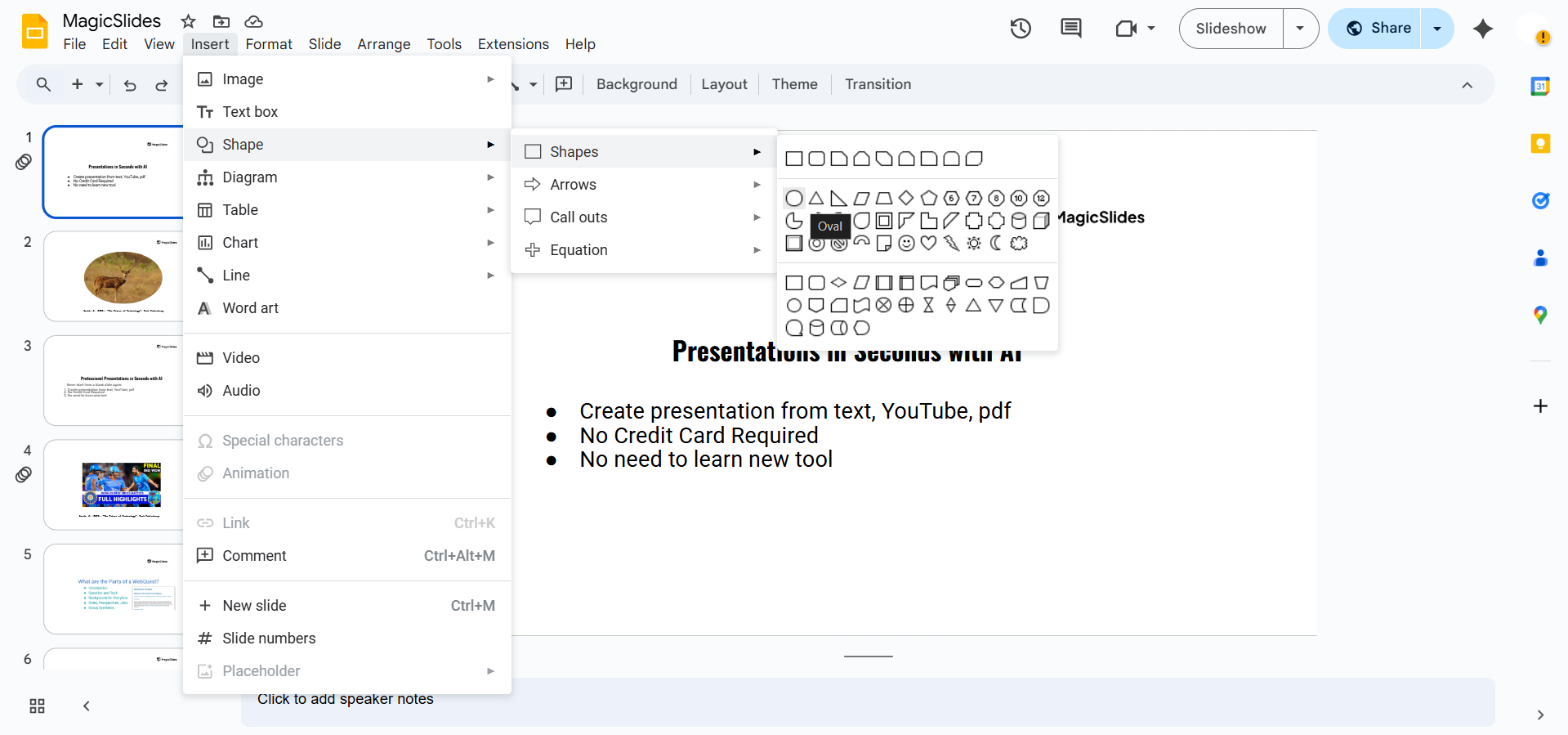This screenshot has height=735, width=1568.
Task: Pick the folded corner shape
Action: 884,244
